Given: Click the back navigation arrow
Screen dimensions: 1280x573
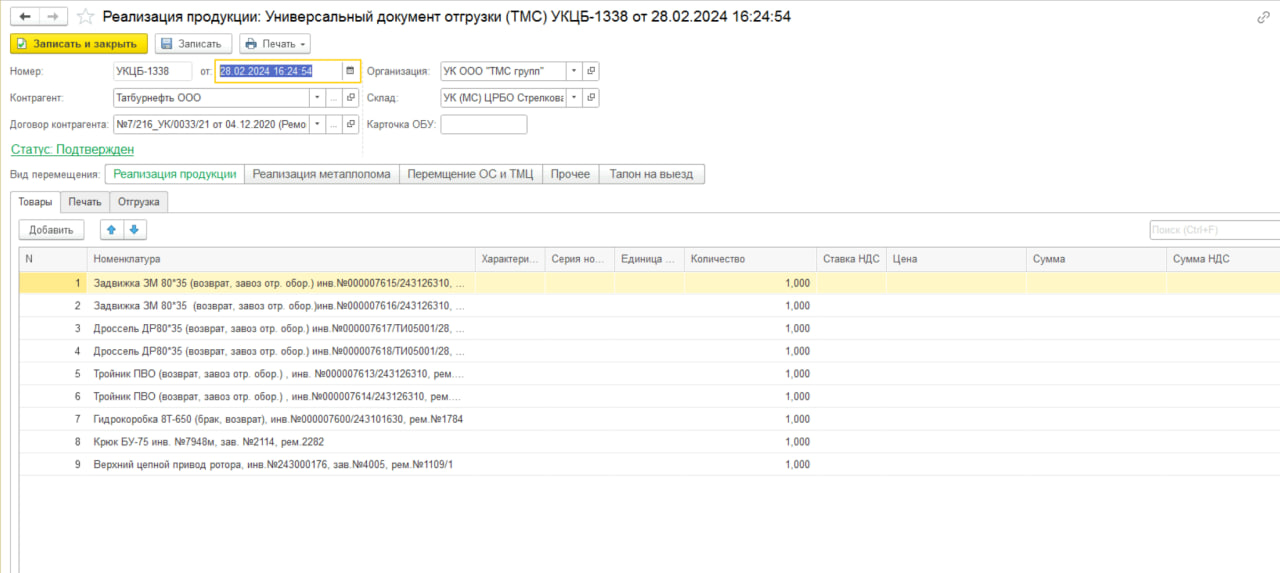Looking at the screenshot, I should tap(25, 17).
